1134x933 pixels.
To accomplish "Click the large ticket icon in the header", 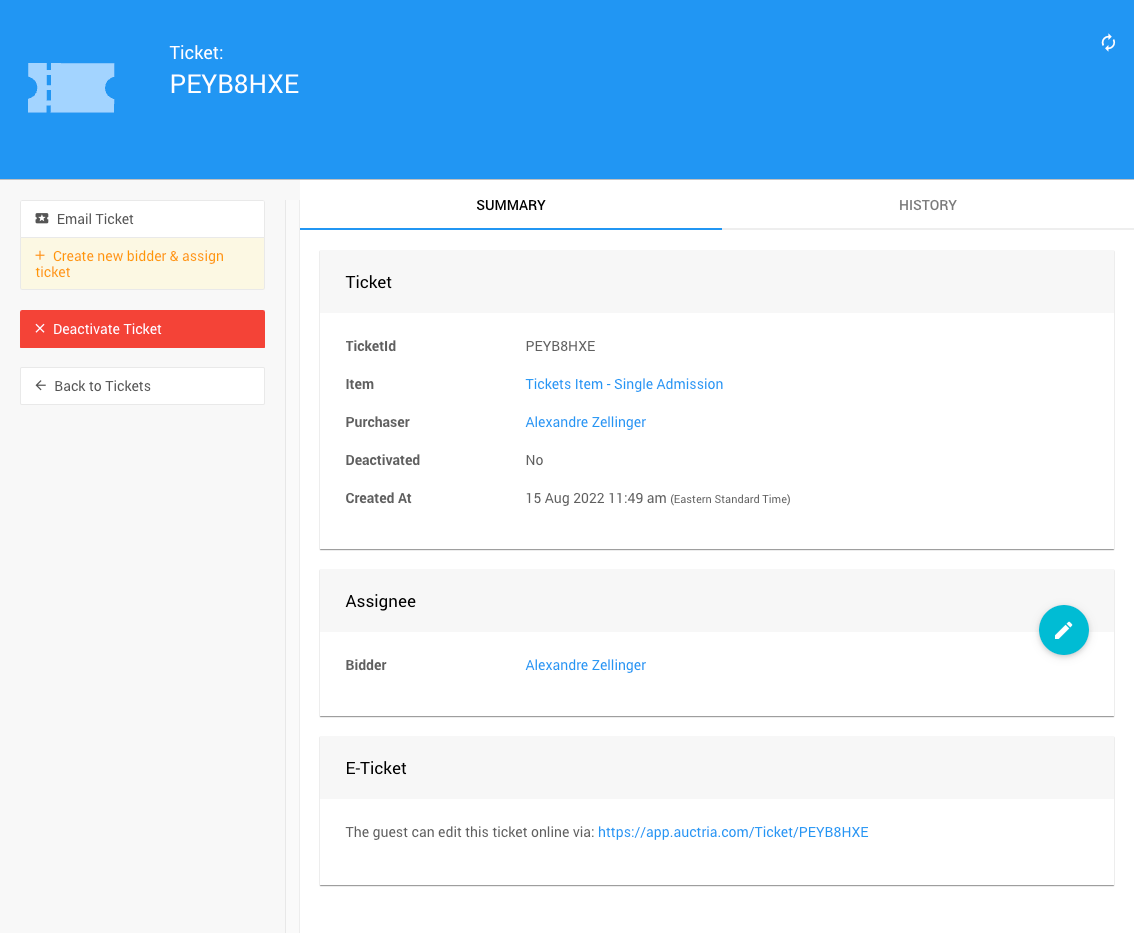I will [71, 87].
